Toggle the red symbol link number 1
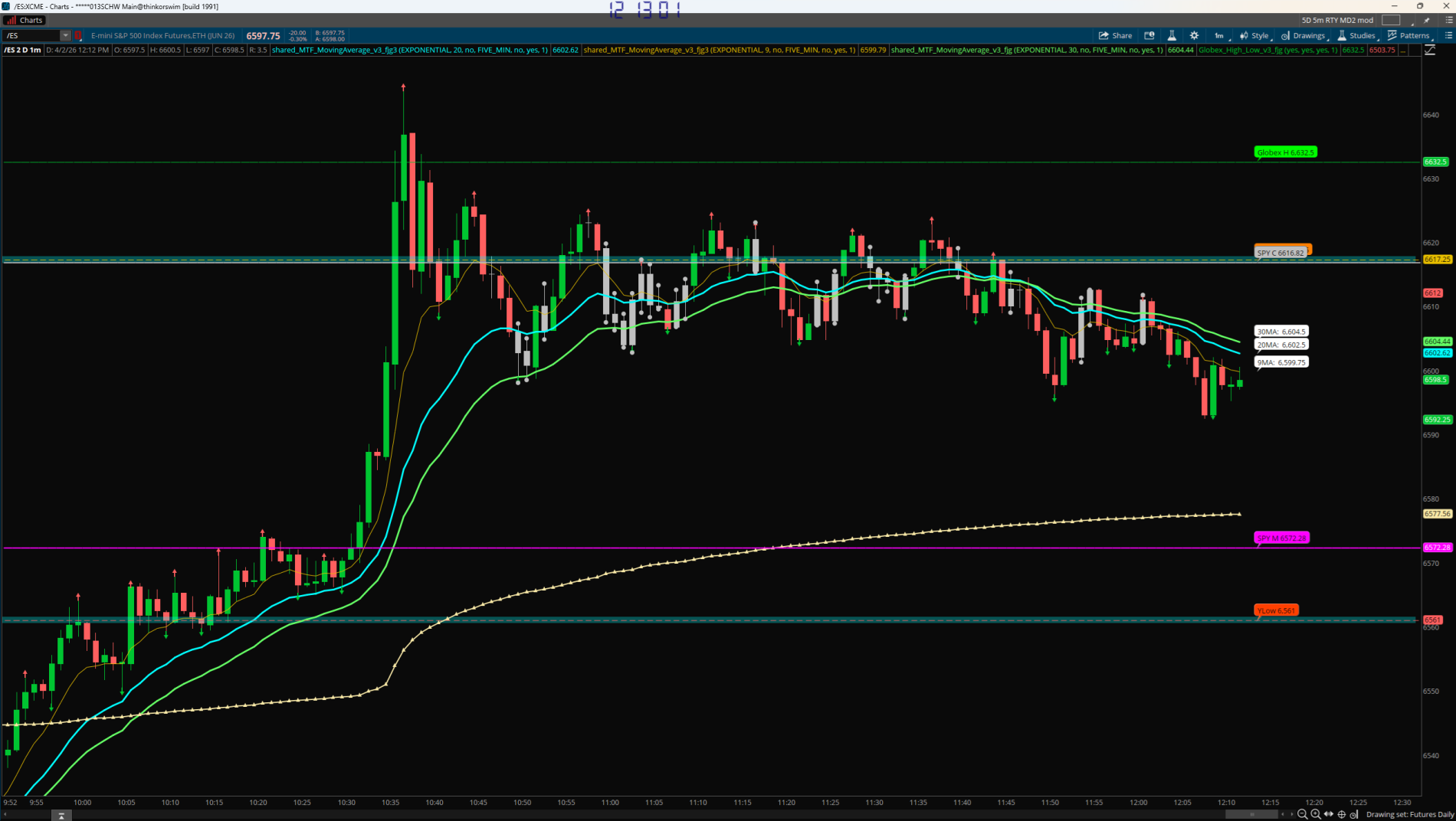 click(78, 35)
